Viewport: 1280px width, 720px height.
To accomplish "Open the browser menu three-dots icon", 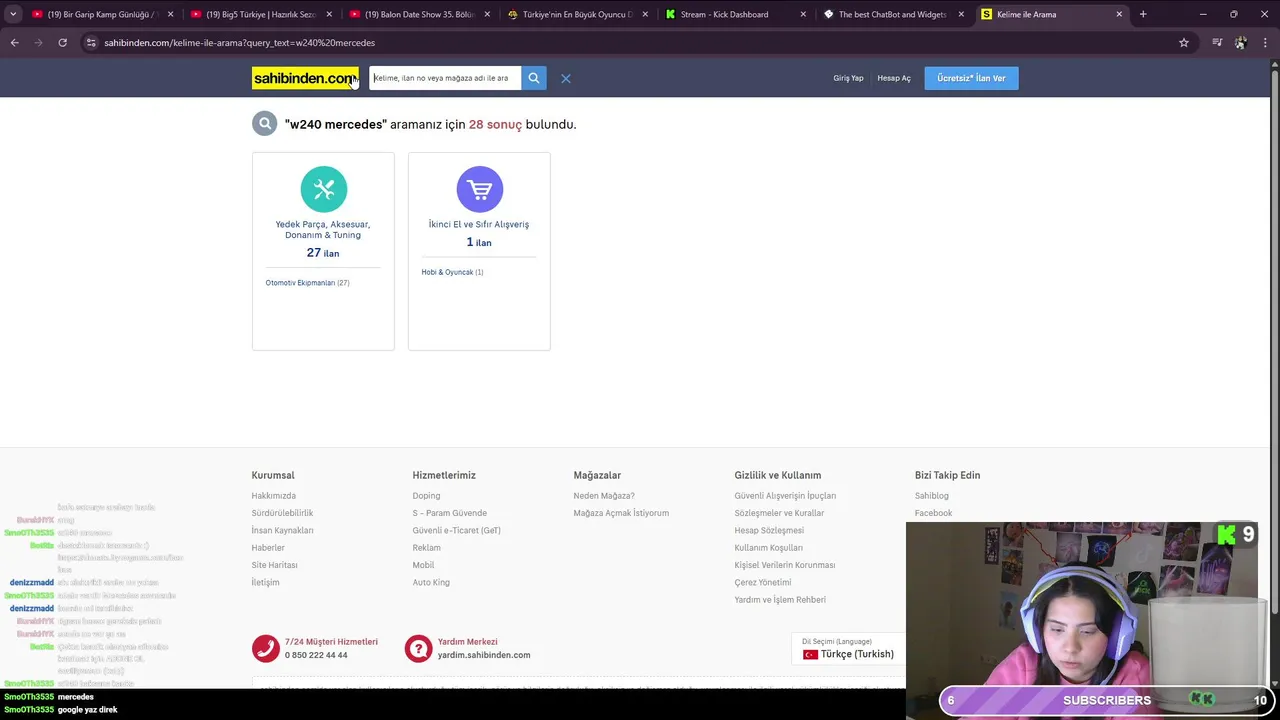I will 1266,43.
